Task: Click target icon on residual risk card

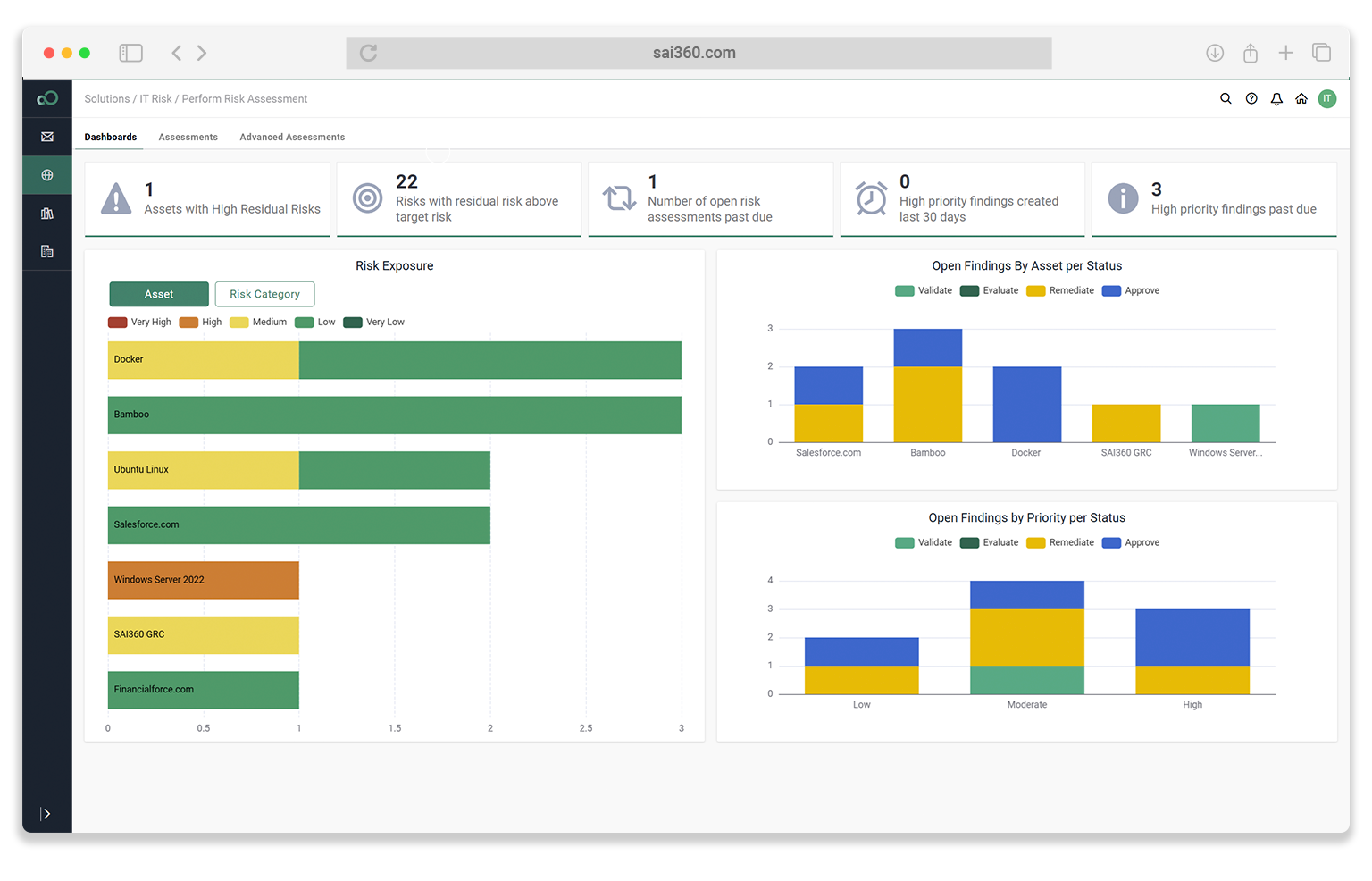Action: point(367,197)
